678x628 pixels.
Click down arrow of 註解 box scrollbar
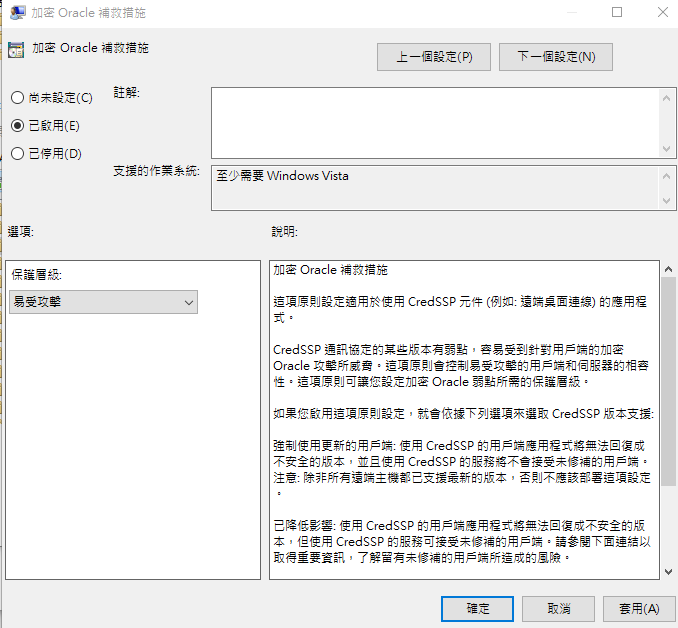667,148
